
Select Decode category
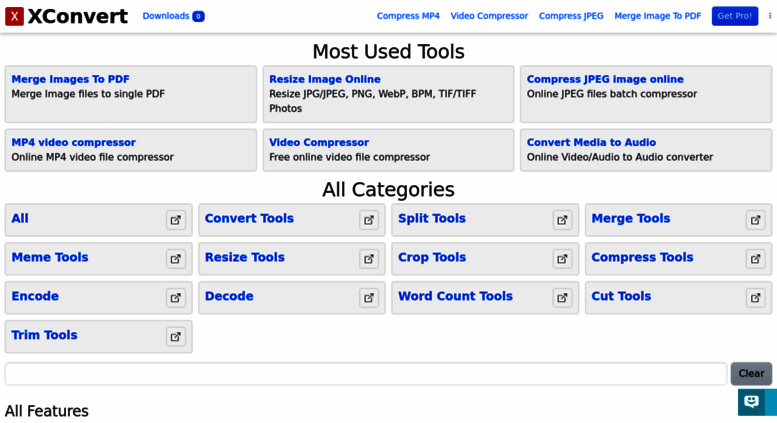(x=229, y=296)
